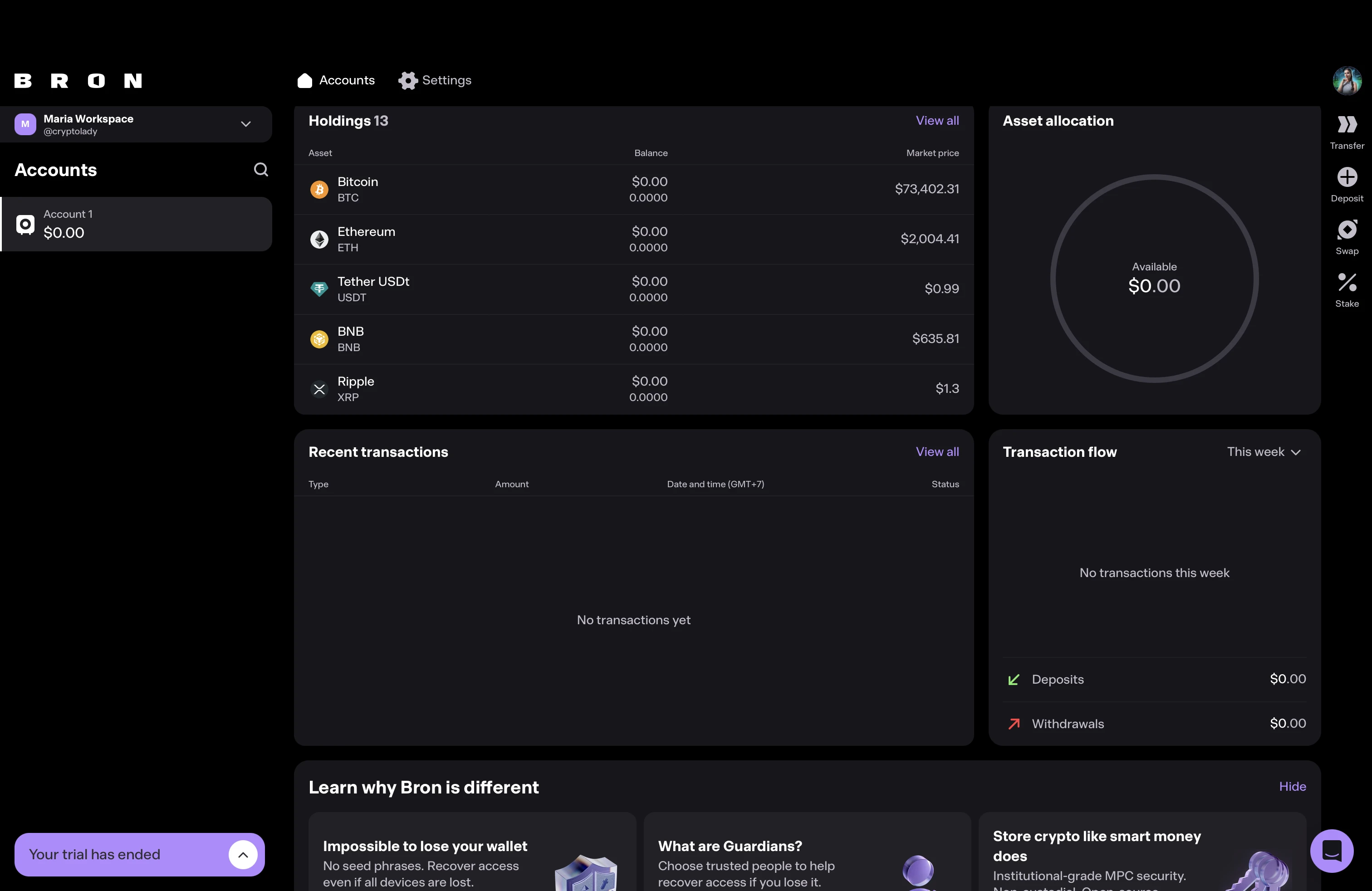Click the BRON logo

[78, 81]
